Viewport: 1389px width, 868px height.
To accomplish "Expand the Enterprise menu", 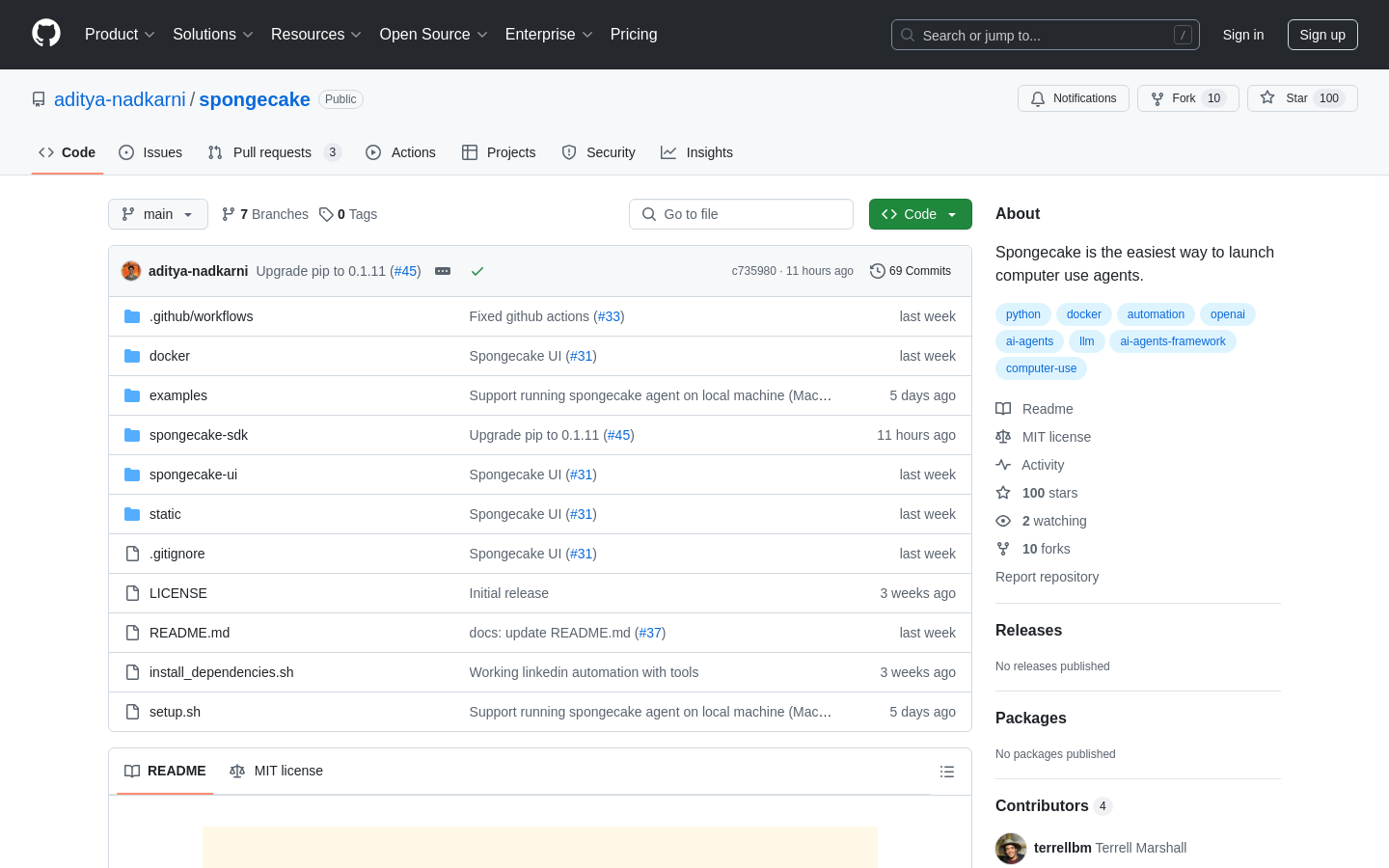I will coord(549,35).
